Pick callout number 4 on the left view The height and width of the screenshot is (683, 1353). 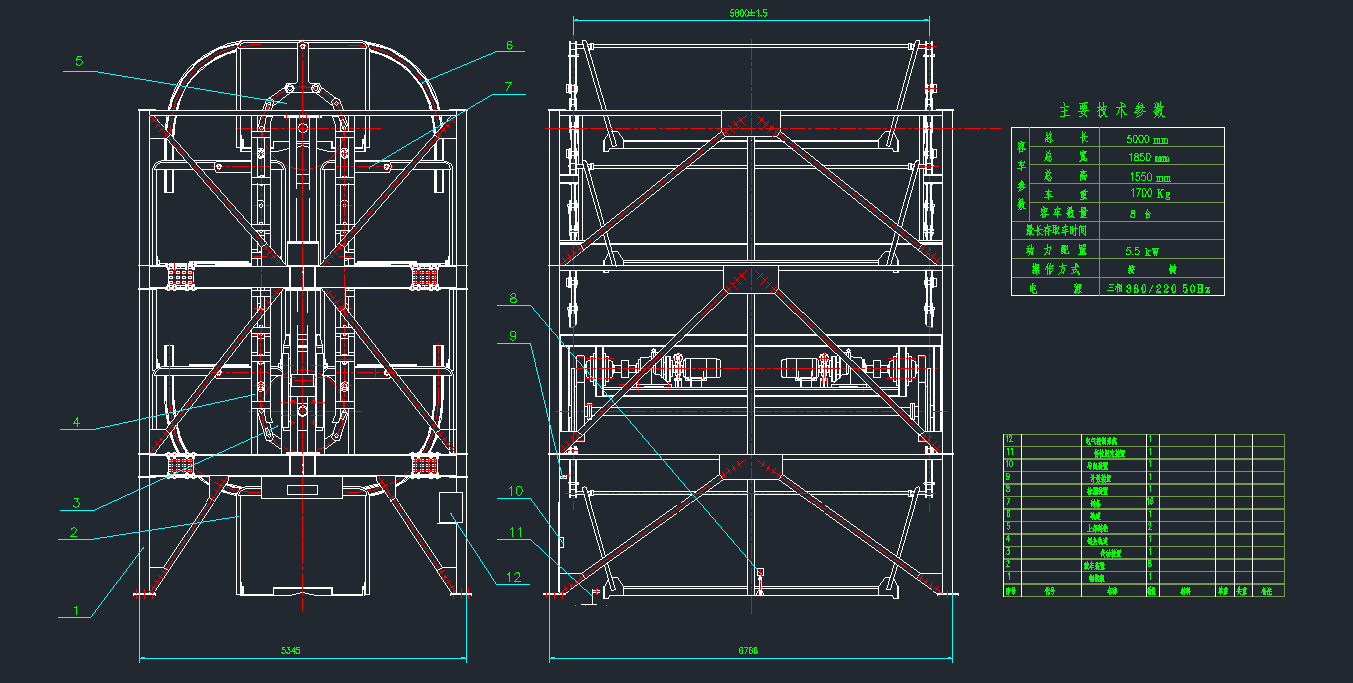(76, 421)
